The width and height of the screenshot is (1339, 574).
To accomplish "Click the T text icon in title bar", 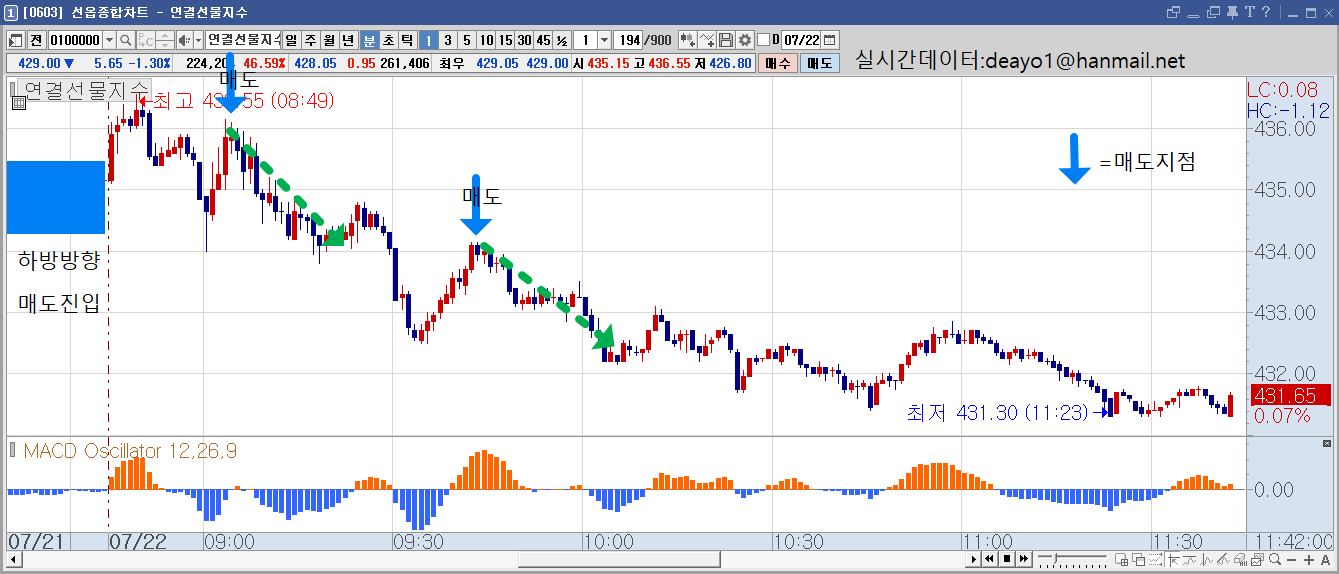I will point(1248,12).
